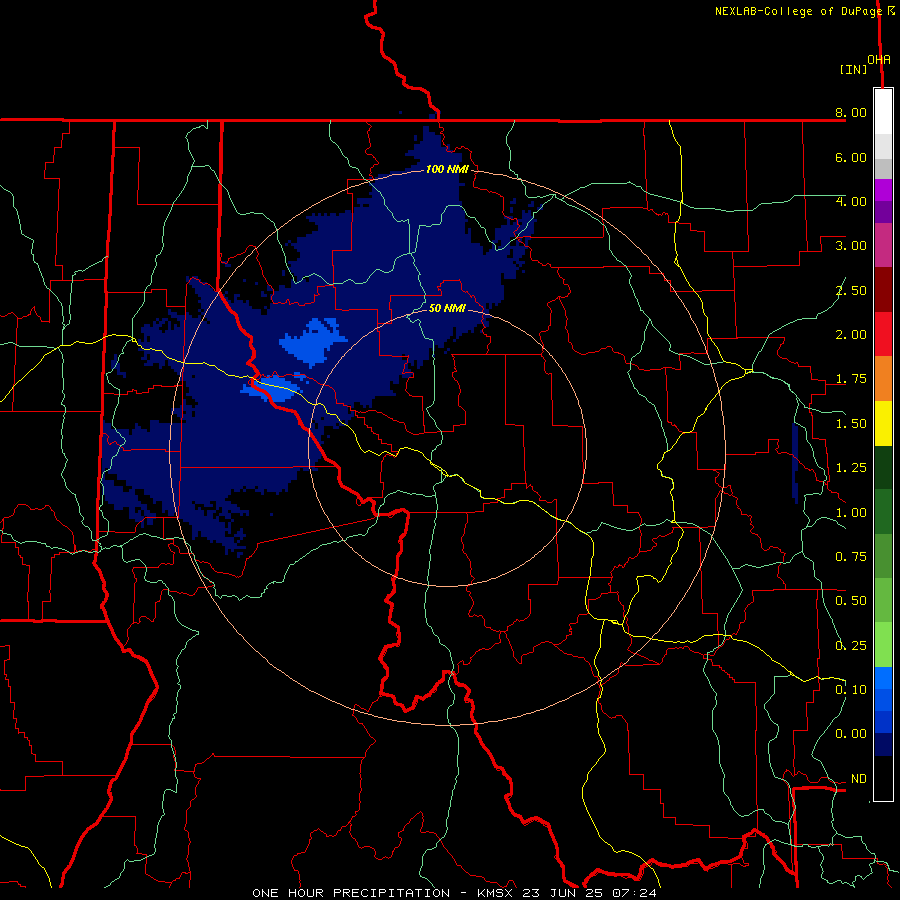Click the dark navy legend color block
The height and width of the screenshot is (900, 900).
tap(883, 745)
